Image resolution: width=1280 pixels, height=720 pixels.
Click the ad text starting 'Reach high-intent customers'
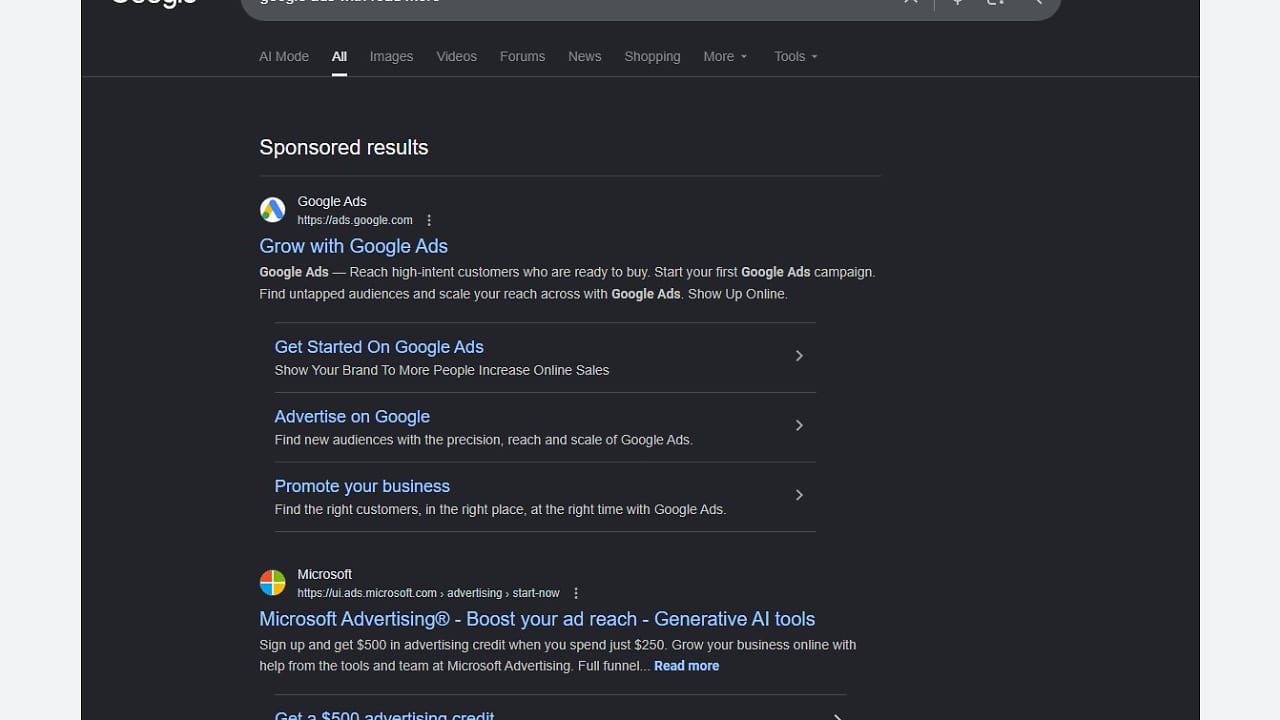[567, 283]
